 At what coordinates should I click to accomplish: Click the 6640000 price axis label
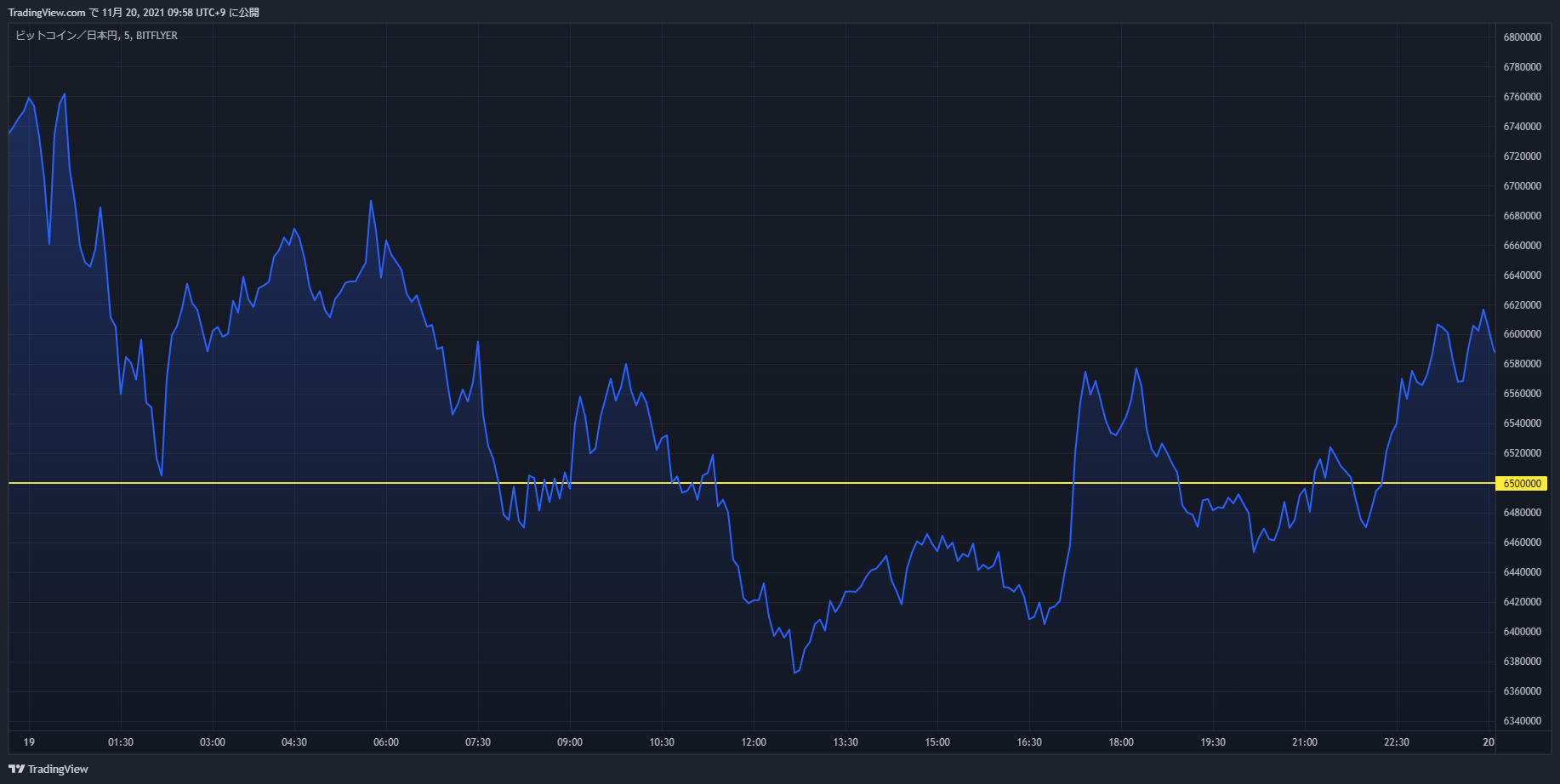click(1523, 276)
